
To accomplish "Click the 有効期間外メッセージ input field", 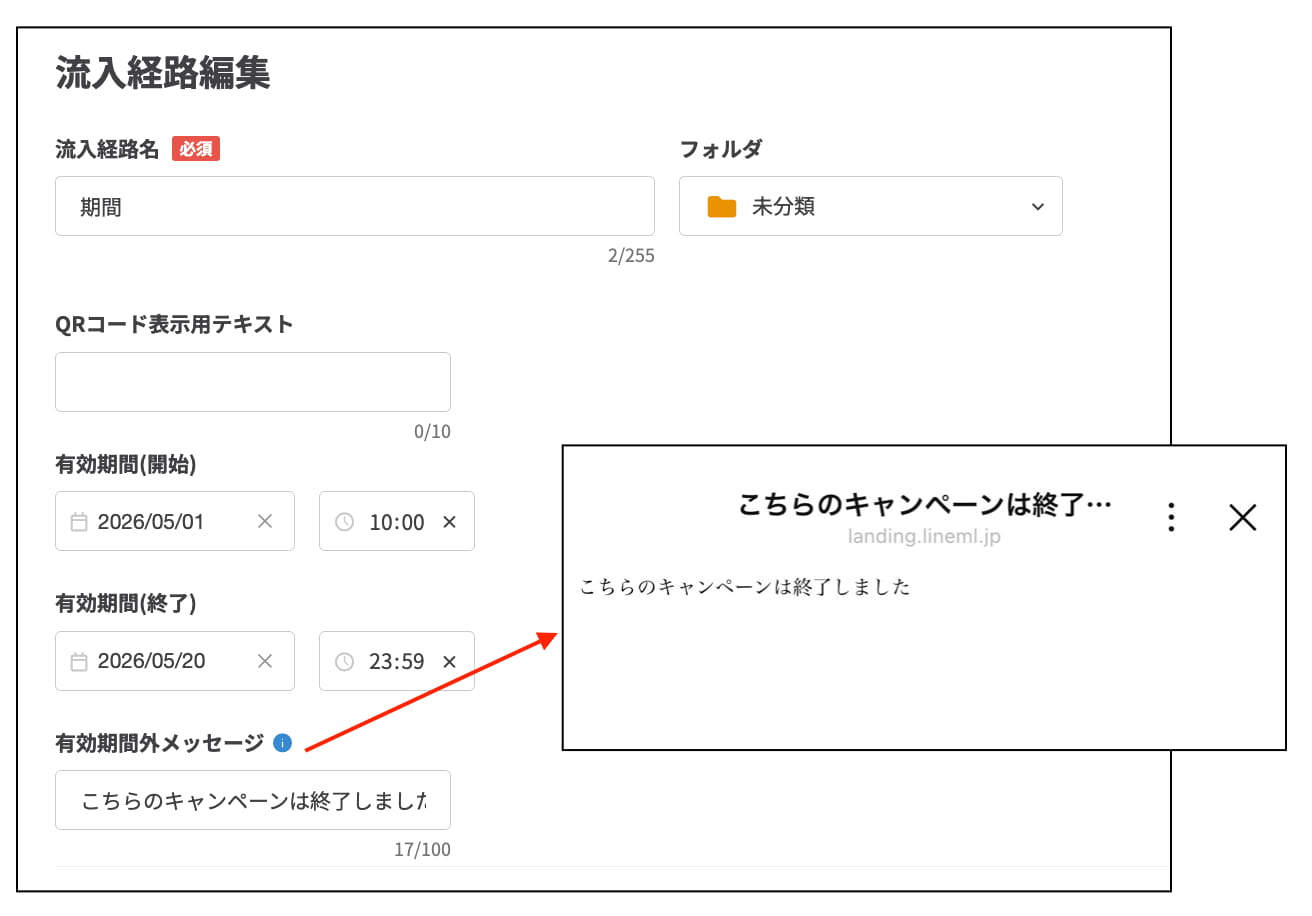I will (x=252, y=800).
